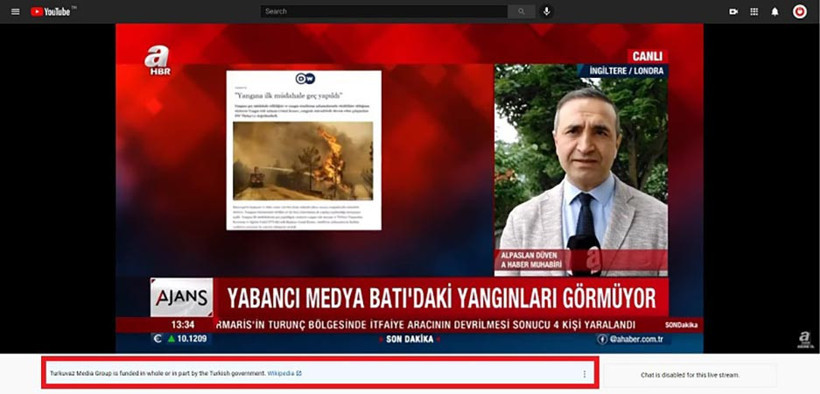This screenshot has height=394, width=820.
Task: Open the create video camera icon
Action: pyautogui.click(x=733, y=12)
